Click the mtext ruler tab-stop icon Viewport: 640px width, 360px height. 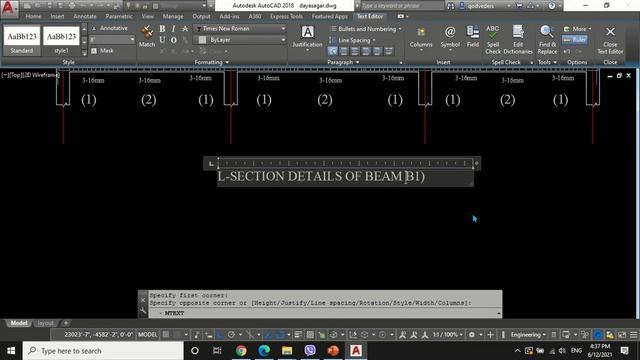tap(211, 164)
